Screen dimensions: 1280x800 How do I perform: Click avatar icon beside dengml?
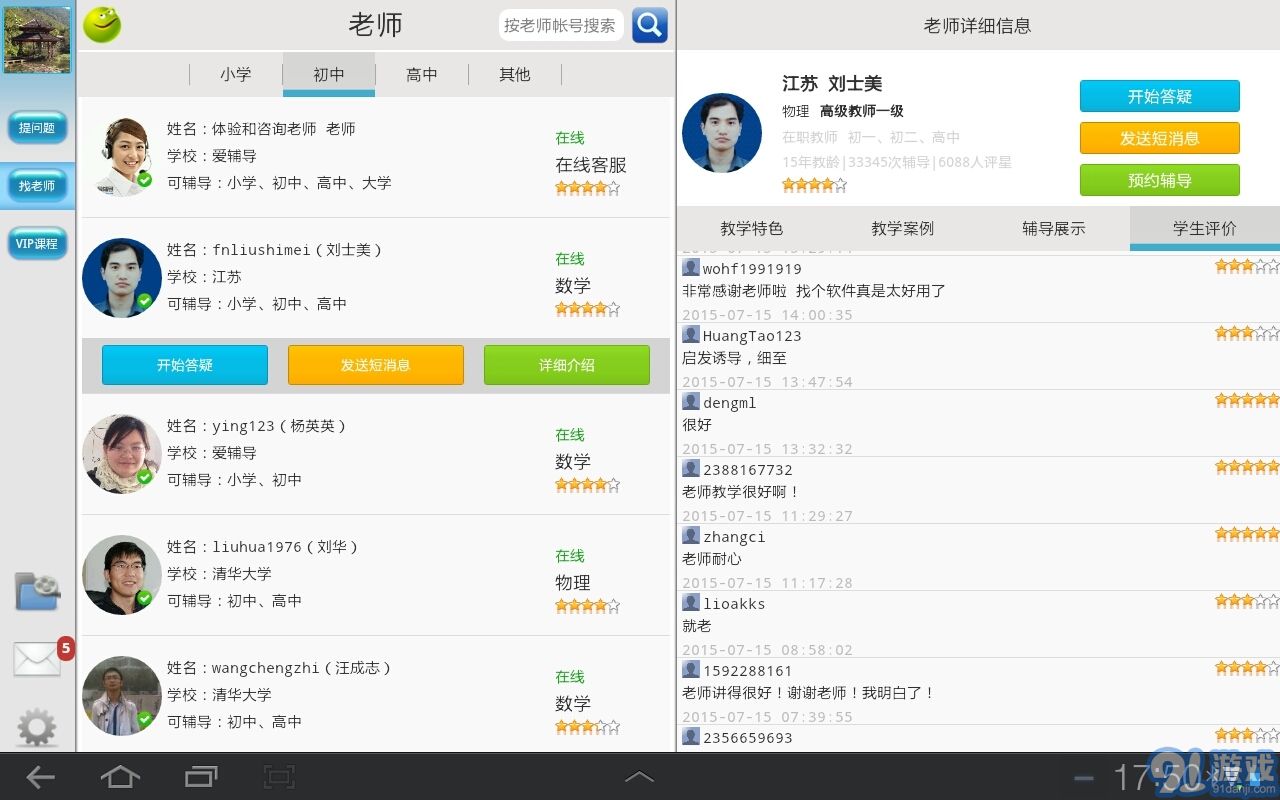tap(691, 401)
